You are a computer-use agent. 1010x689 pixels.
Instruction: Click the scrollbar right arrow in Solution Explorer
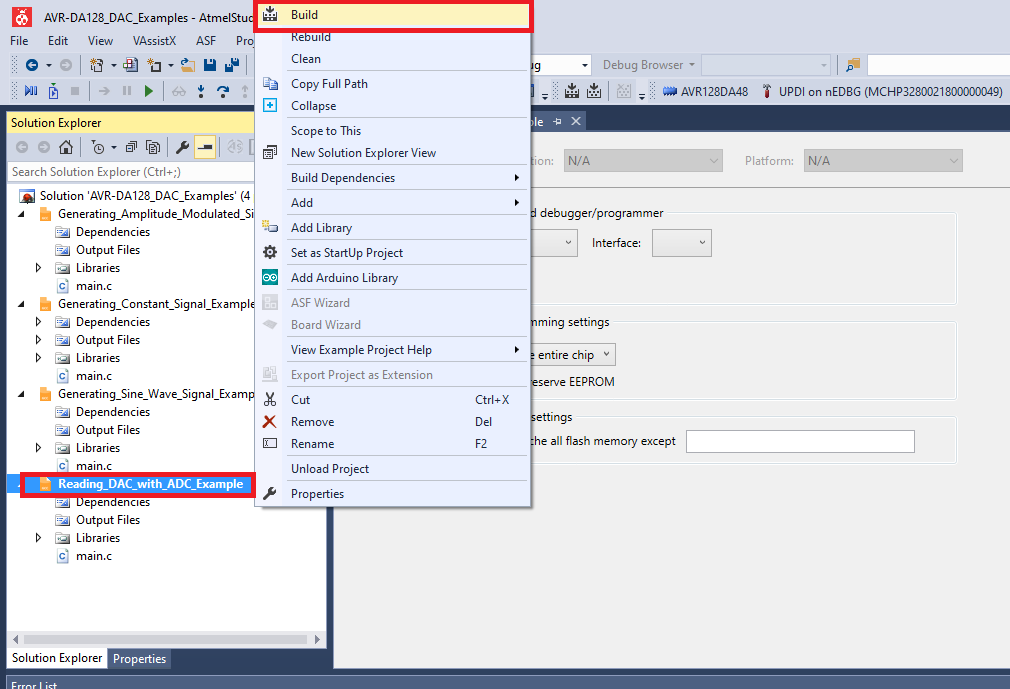pos(317,639)
